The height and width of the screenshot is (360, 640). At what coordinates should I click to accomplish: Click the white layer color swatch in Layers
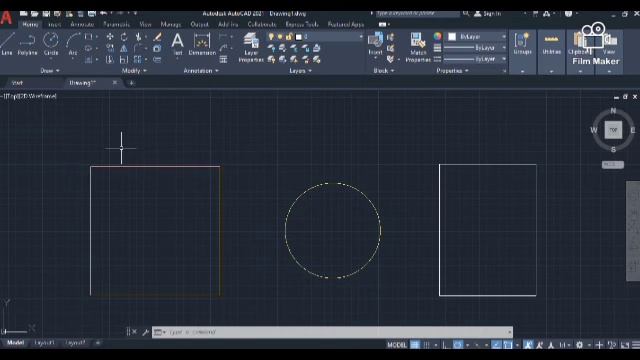pos(299,37)
